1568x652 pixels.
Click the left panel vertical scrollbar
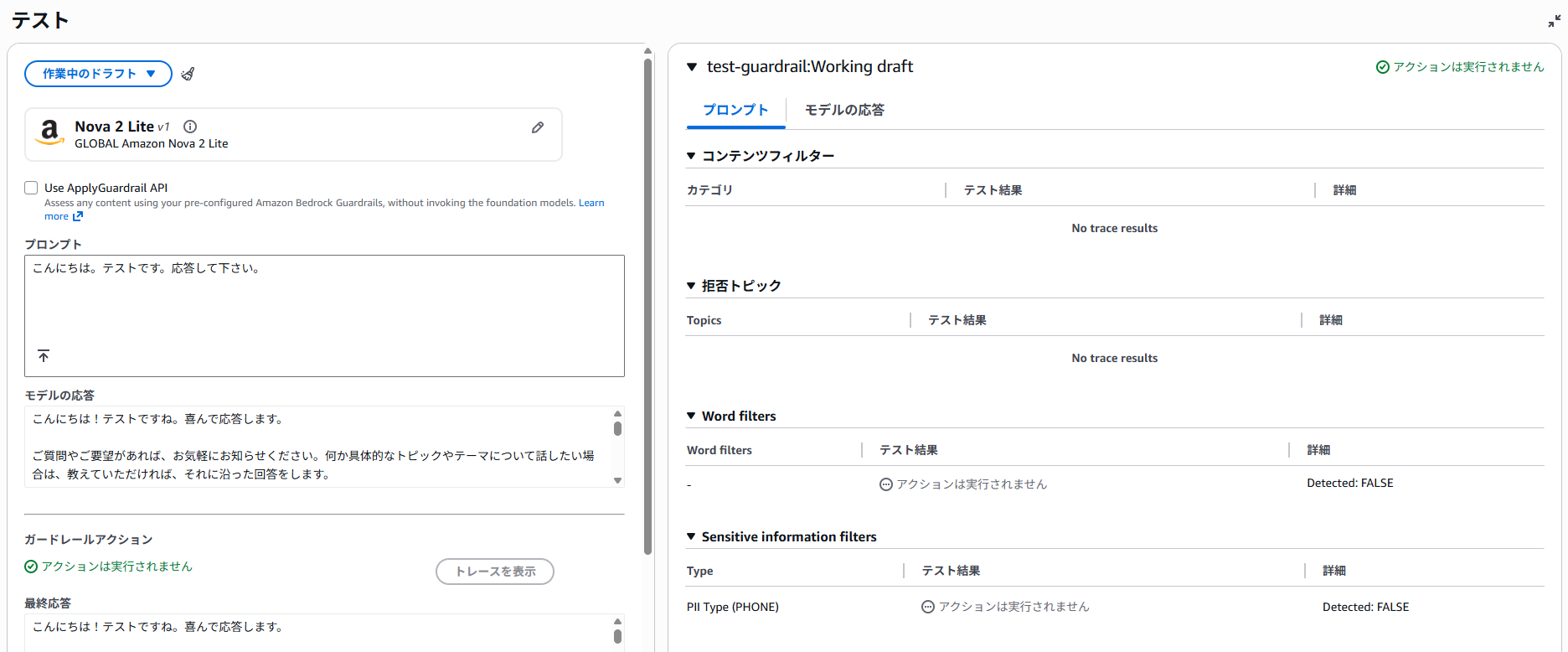[647, 306]
